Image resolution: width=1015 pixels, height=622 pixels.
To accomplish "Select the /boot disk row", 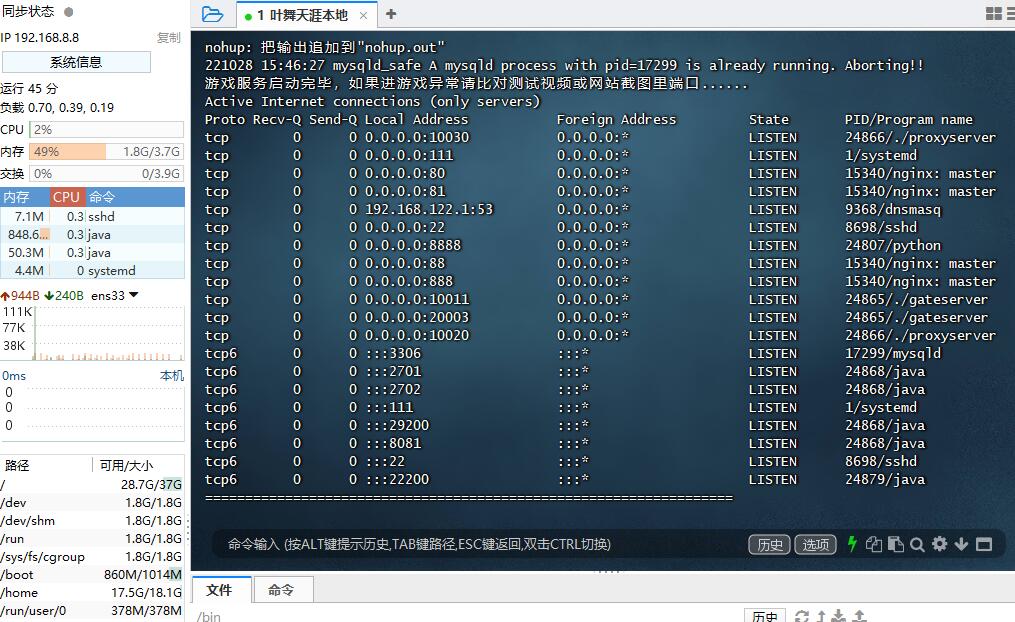I will tap(92, 575).
